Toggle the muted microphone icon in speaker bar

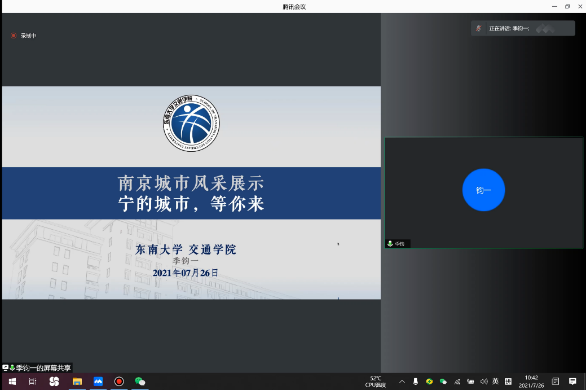tap(478, 28)
